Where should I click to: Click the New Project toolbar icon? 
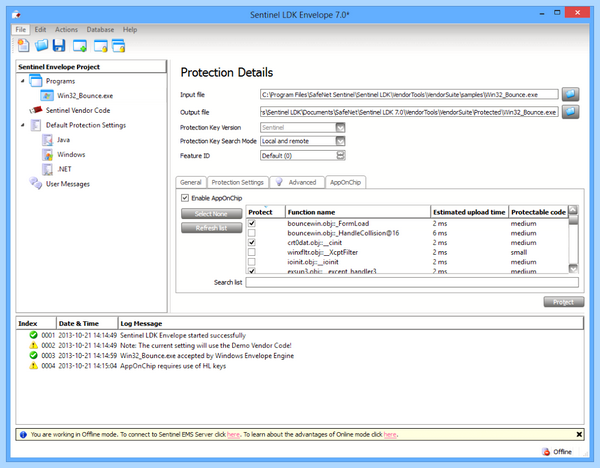click(23, 46)
